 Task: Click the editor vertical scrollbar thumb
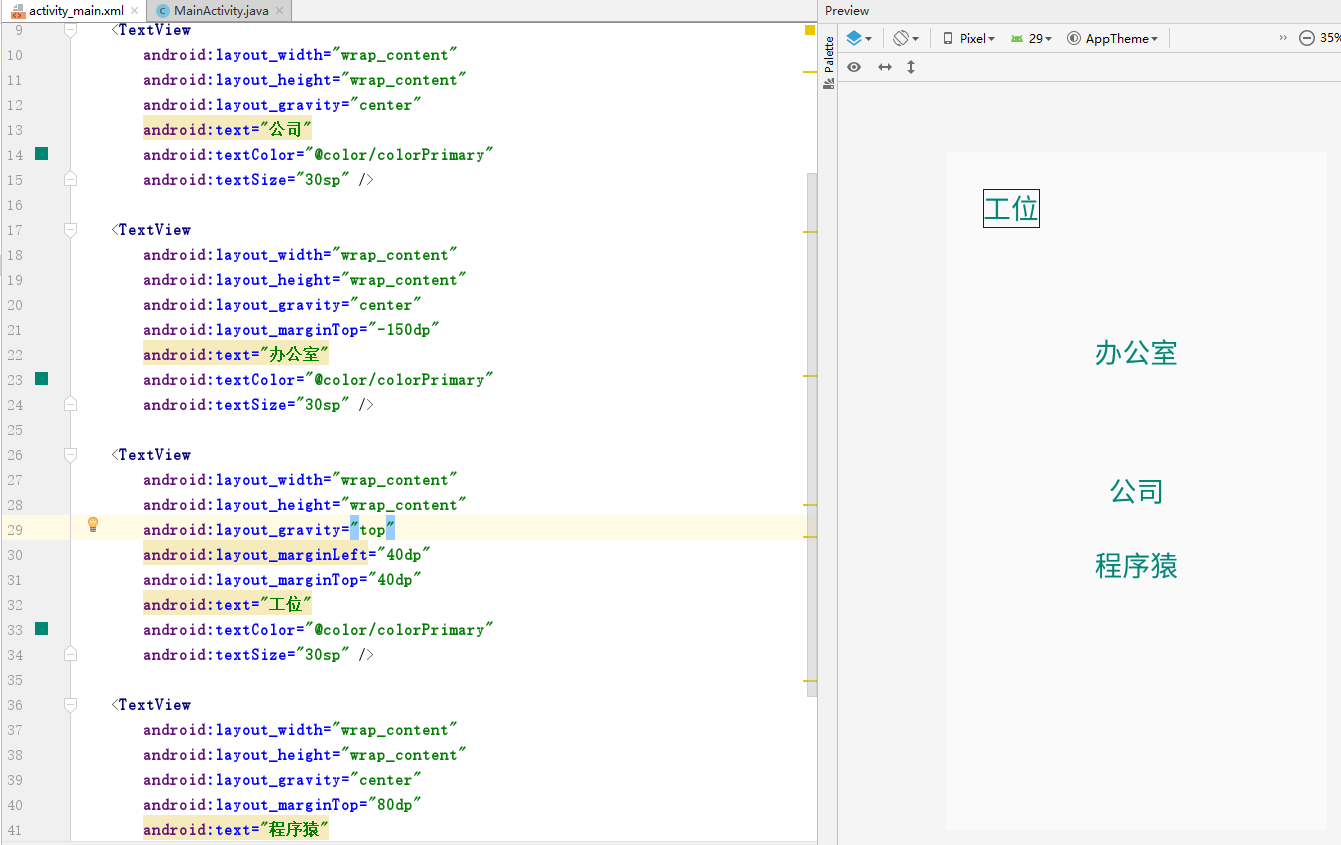[812, 434]
